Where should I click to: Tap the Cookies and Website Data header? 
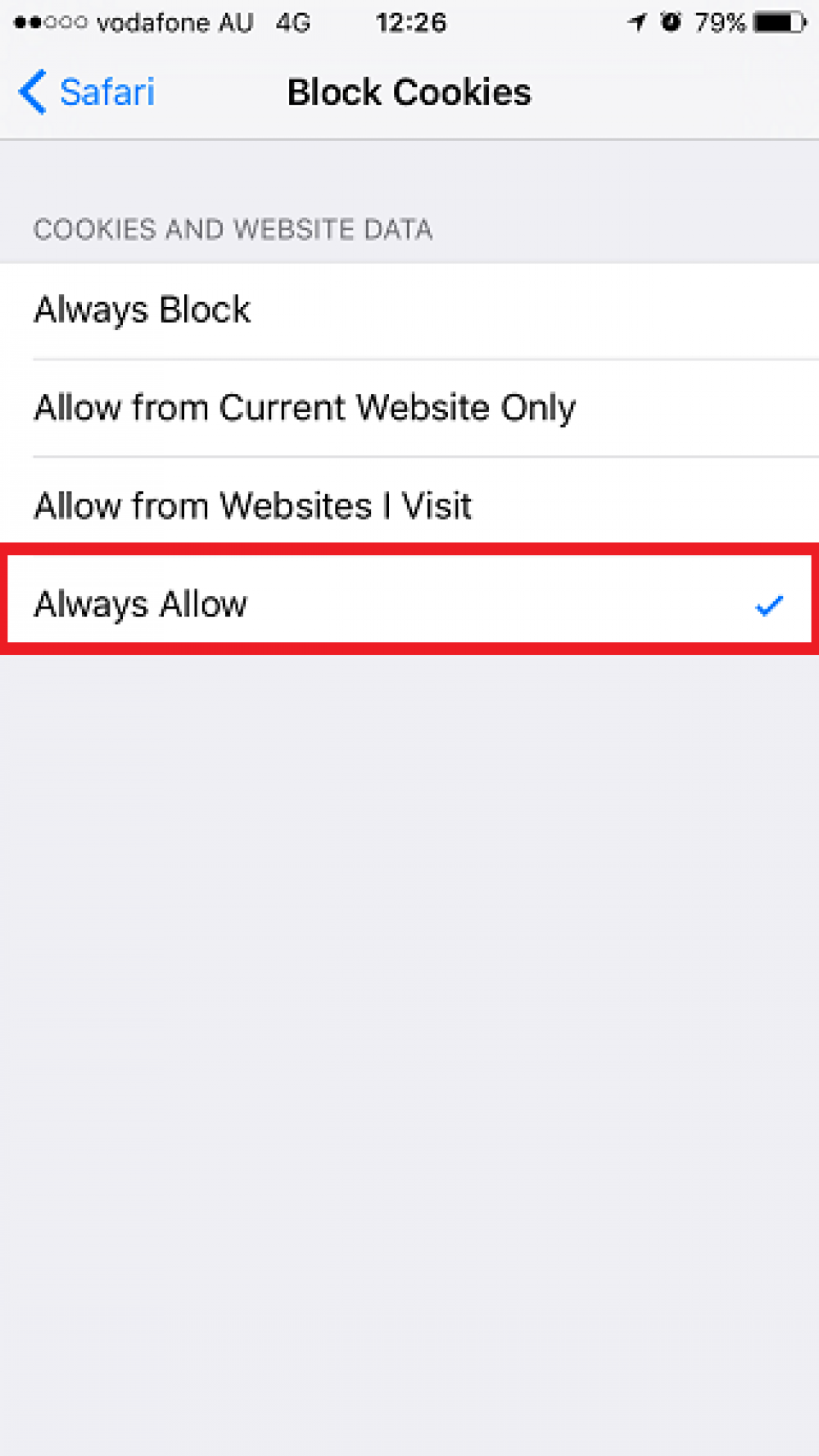click(x=233, y=229)
